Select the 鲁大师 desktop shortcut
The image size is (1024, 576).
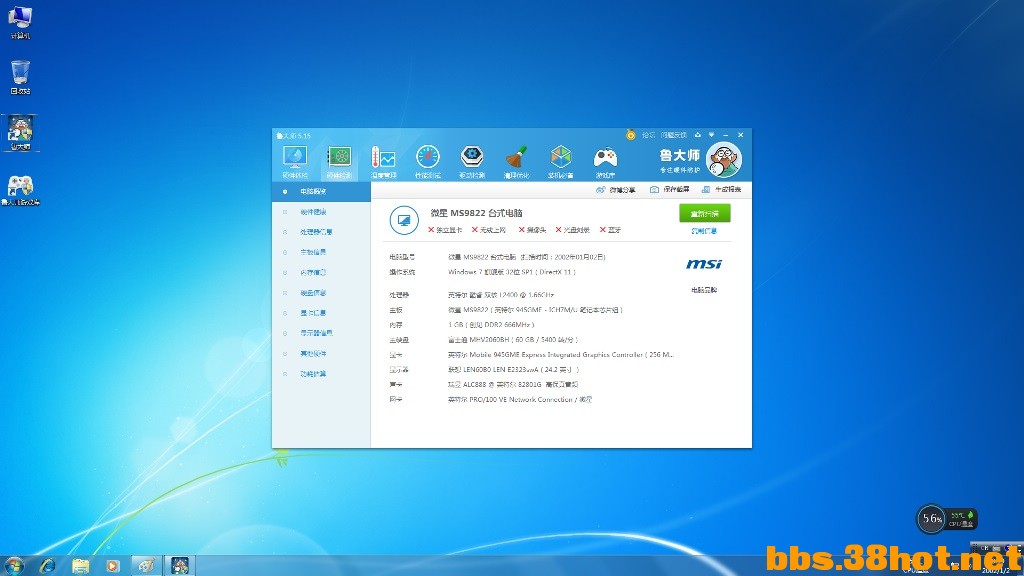tap(20, 133)
